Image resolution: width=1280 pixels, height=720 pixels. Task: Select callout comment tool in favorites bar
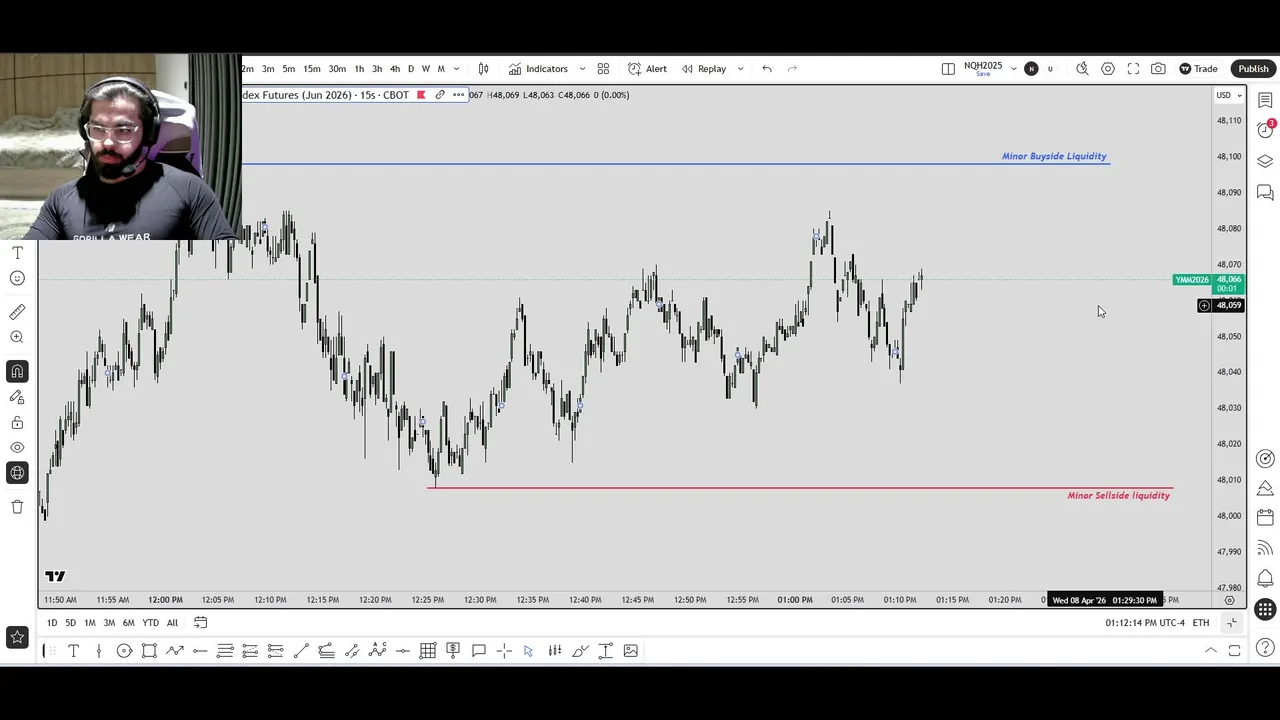478,651
